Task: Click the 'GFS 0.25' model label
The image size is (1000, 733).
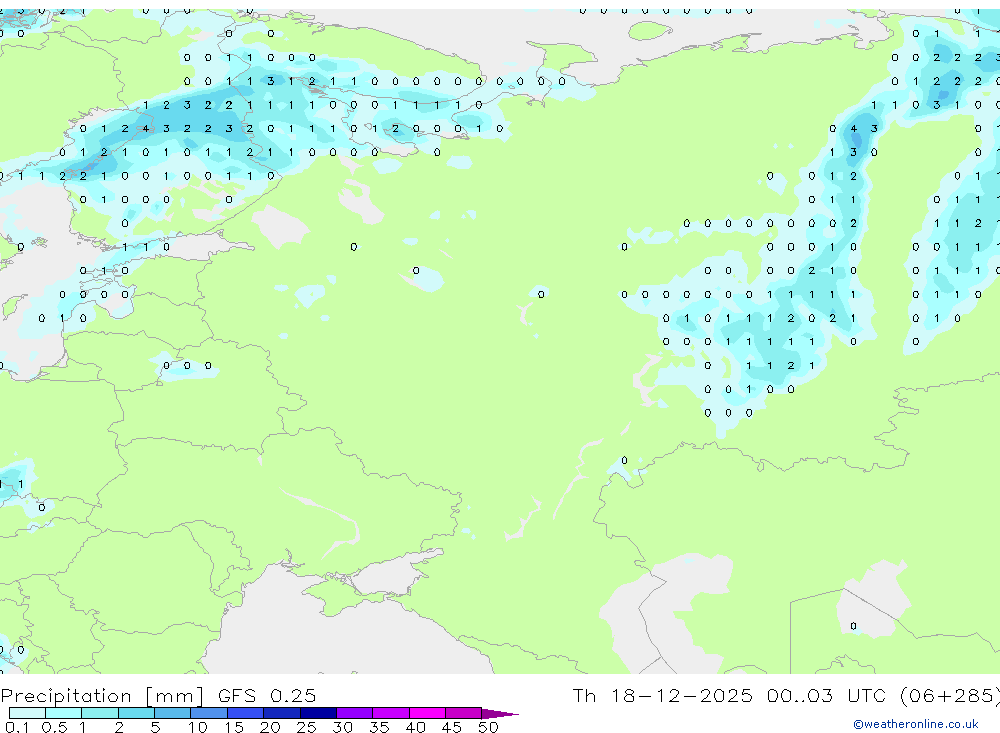Action: click(267, 696)
